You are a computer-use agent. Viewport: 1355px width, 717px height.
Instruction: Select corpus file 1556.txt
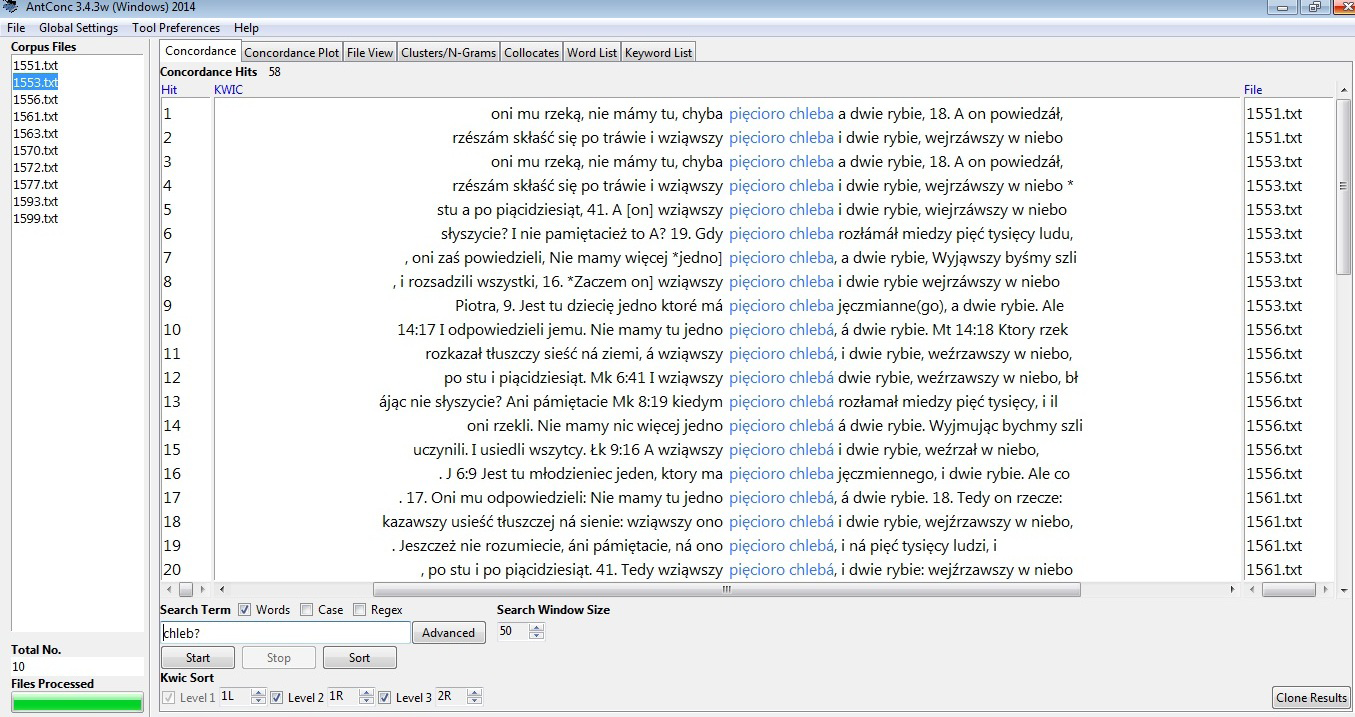35,99
